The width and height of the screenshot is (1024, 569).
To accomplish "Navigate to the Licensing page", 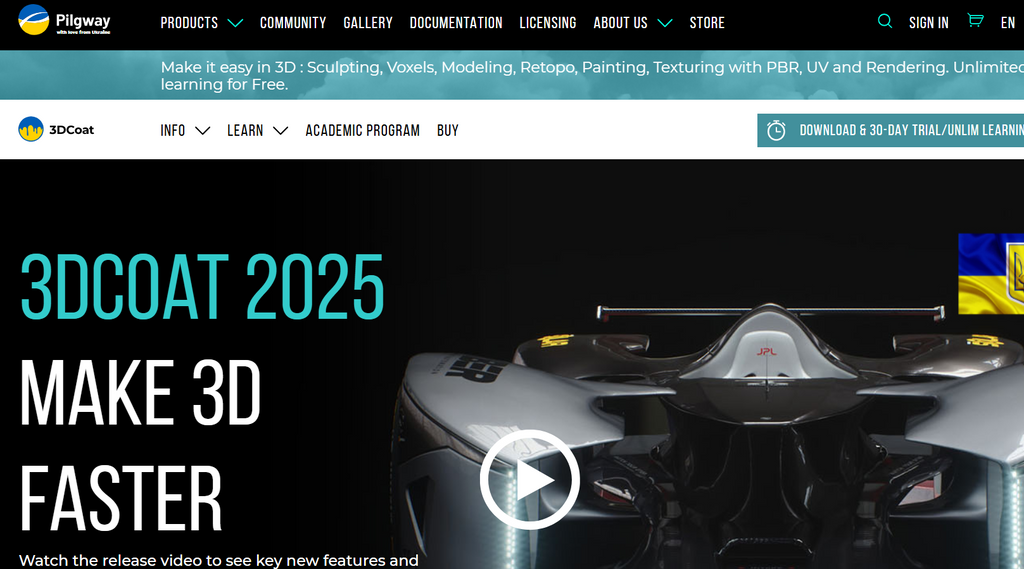I will (x=548, y=22).
